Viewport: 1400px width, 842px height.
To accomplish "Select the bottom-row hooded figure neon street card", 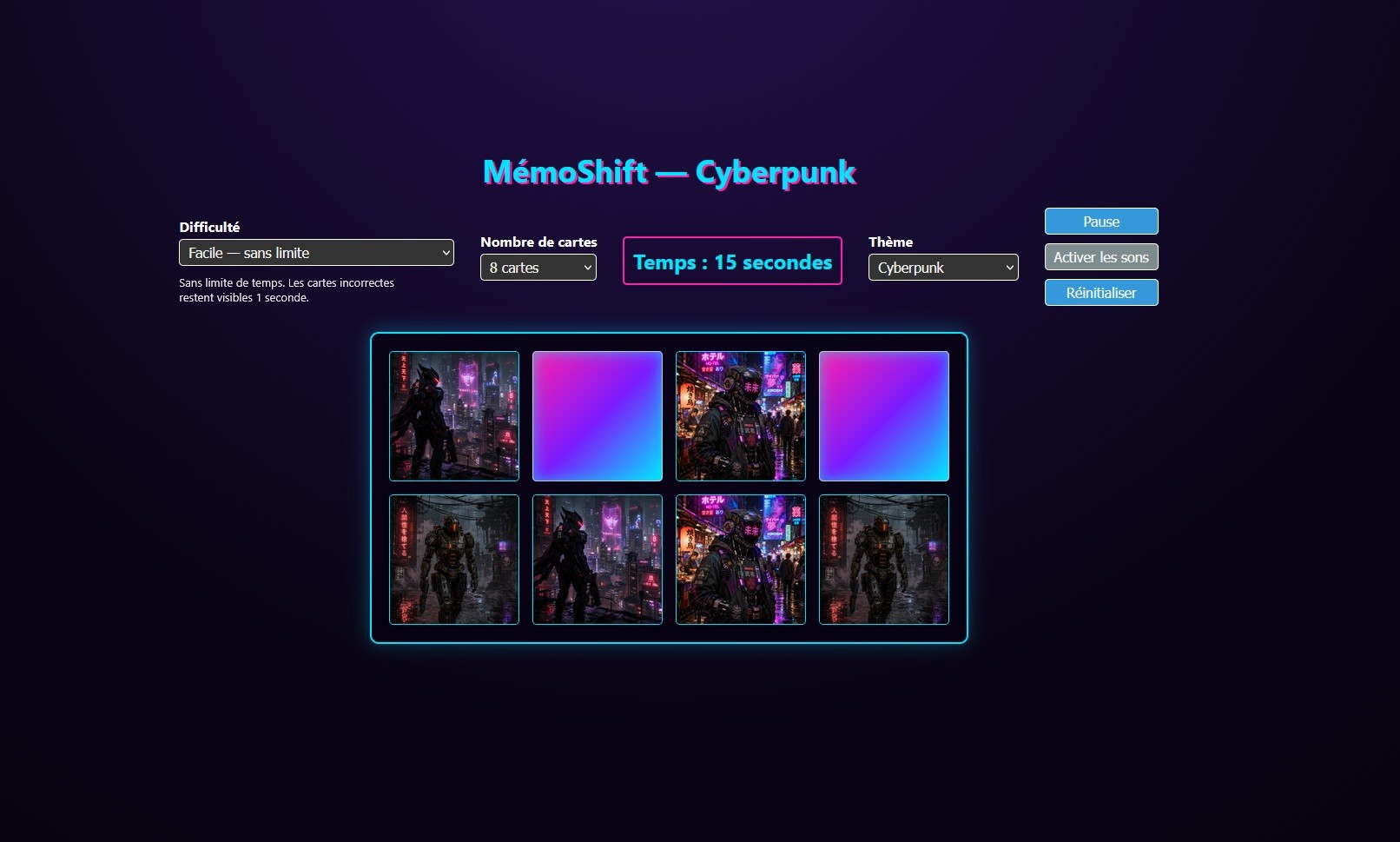I will point(741,560).
